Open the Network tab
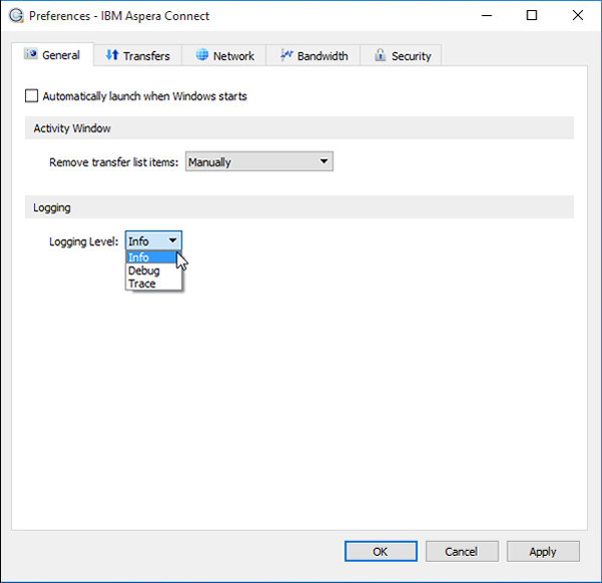The image size is (602, 583). [225, 56]
